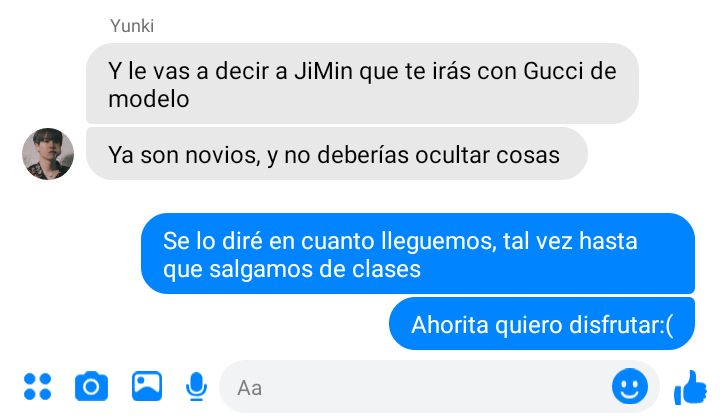Image resolution: width=720 pixels, height=416 pixels.
Task: Send a thumbs-up like
Action: pos(690,388)
